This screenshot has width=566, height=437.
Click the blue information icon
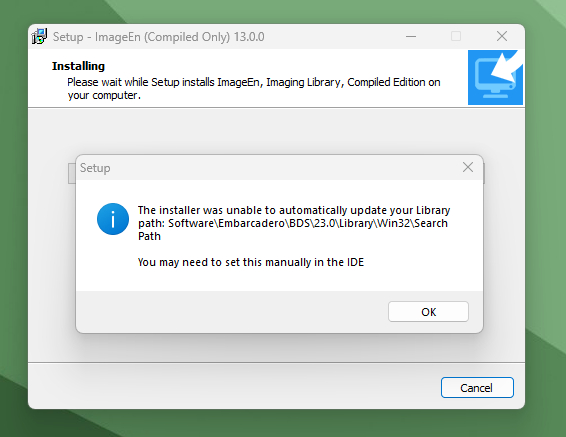[113, 219]
